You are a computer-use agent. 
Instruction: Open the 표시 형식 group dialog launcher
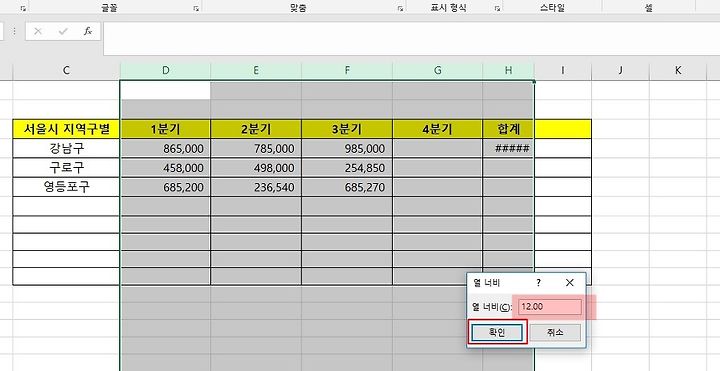[x=497, y=8]
